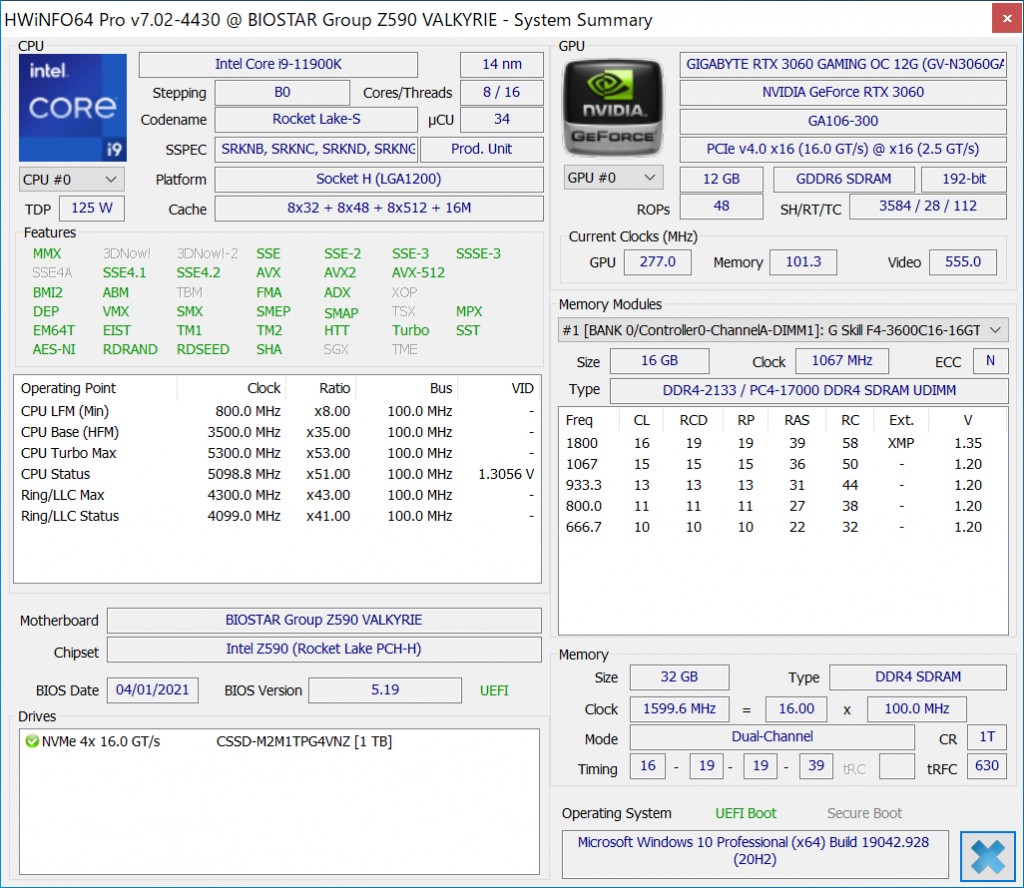Screen dimensions: 1024x888
Task: Click the GPU clock 277.0 value box
Action: click(658, 262)
